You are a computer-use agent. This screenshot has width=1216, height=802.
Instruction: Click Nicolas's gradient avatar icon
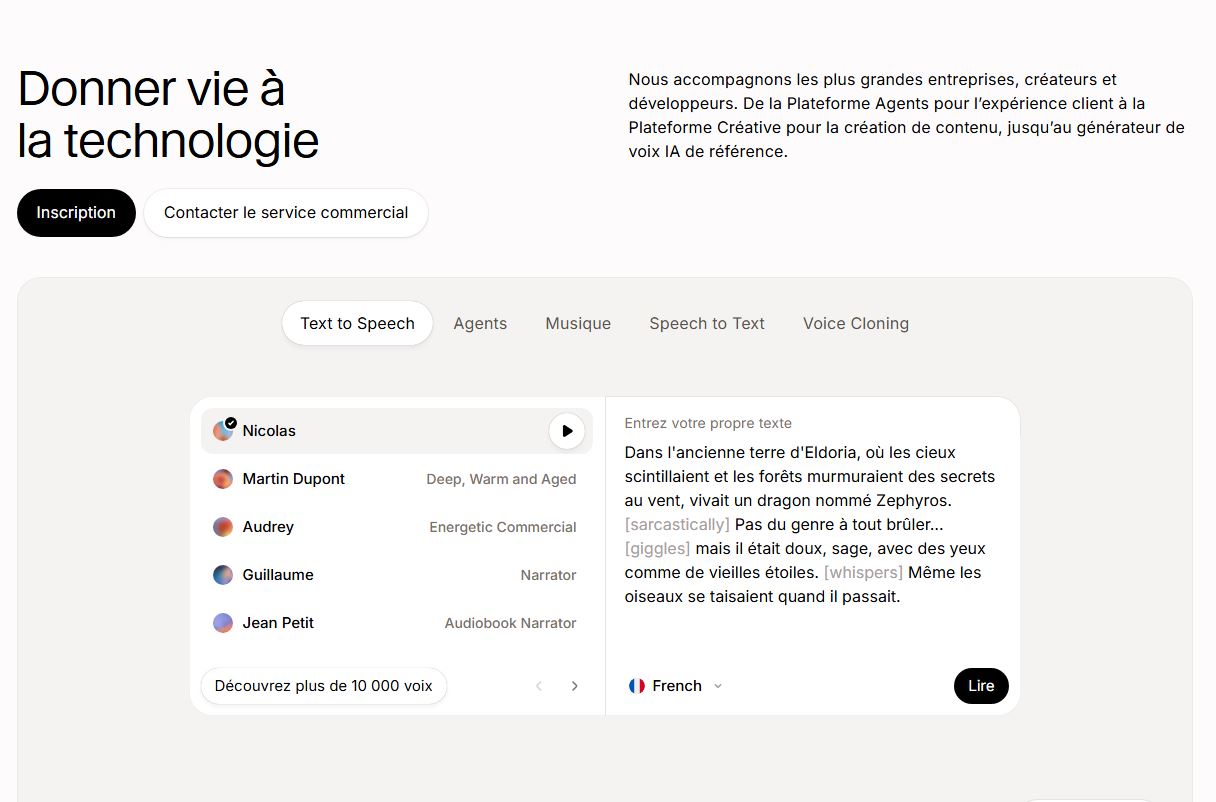[223, 431]
